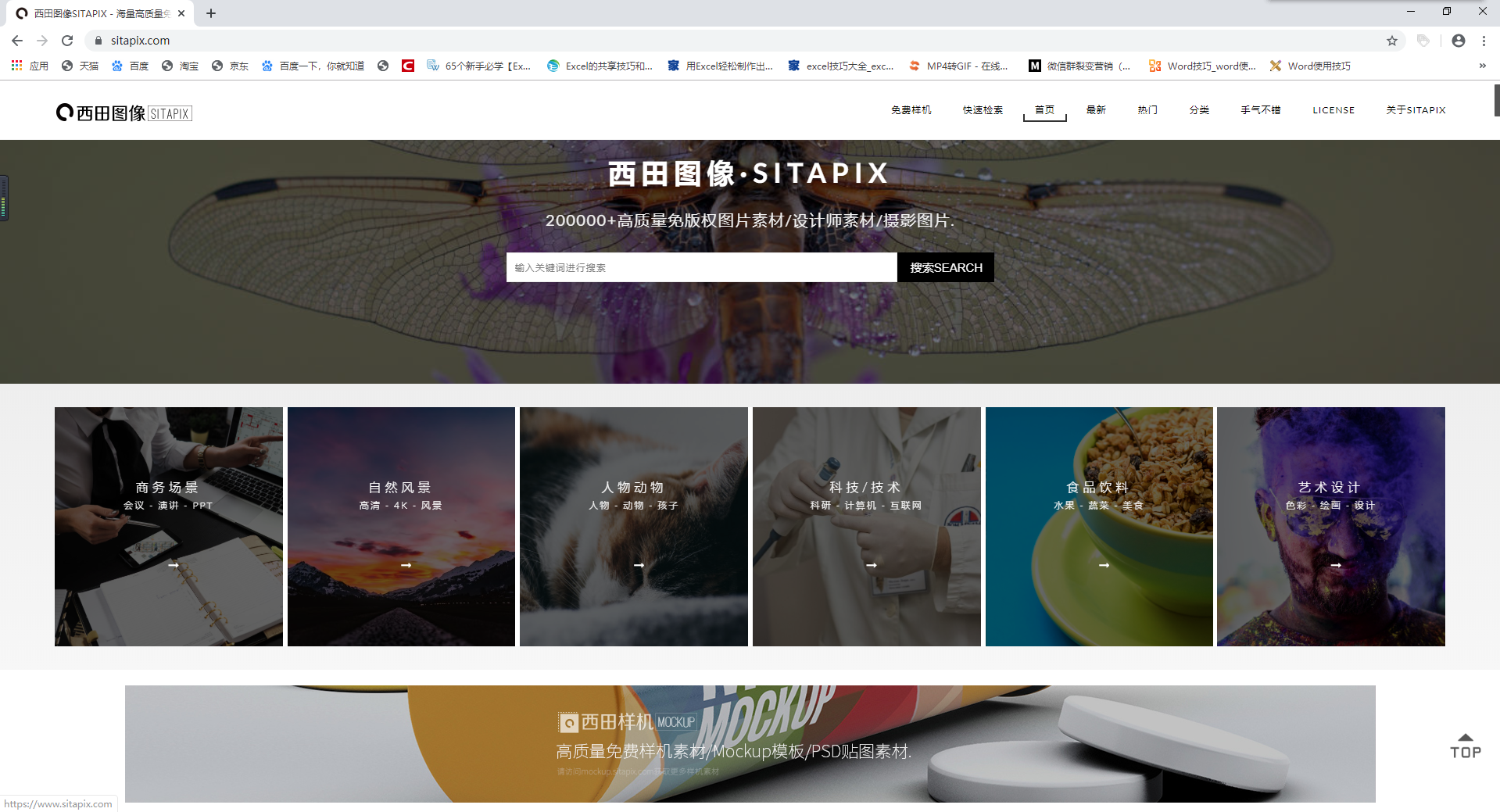The width and height of the screenshot is (1500, 812).
Task: Open the 用Excel轻松制作出 bookmark
Action: pos(721,66)
